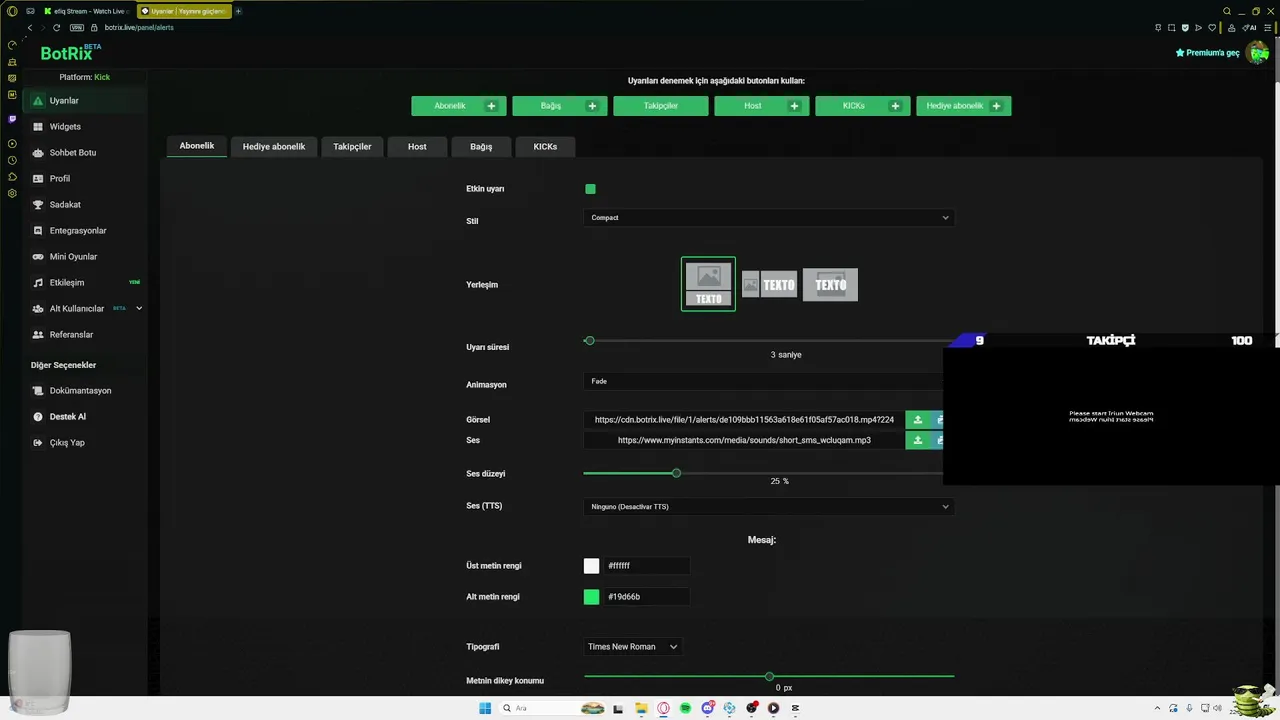Test the Takipçiler alert button

coord(661,106)
